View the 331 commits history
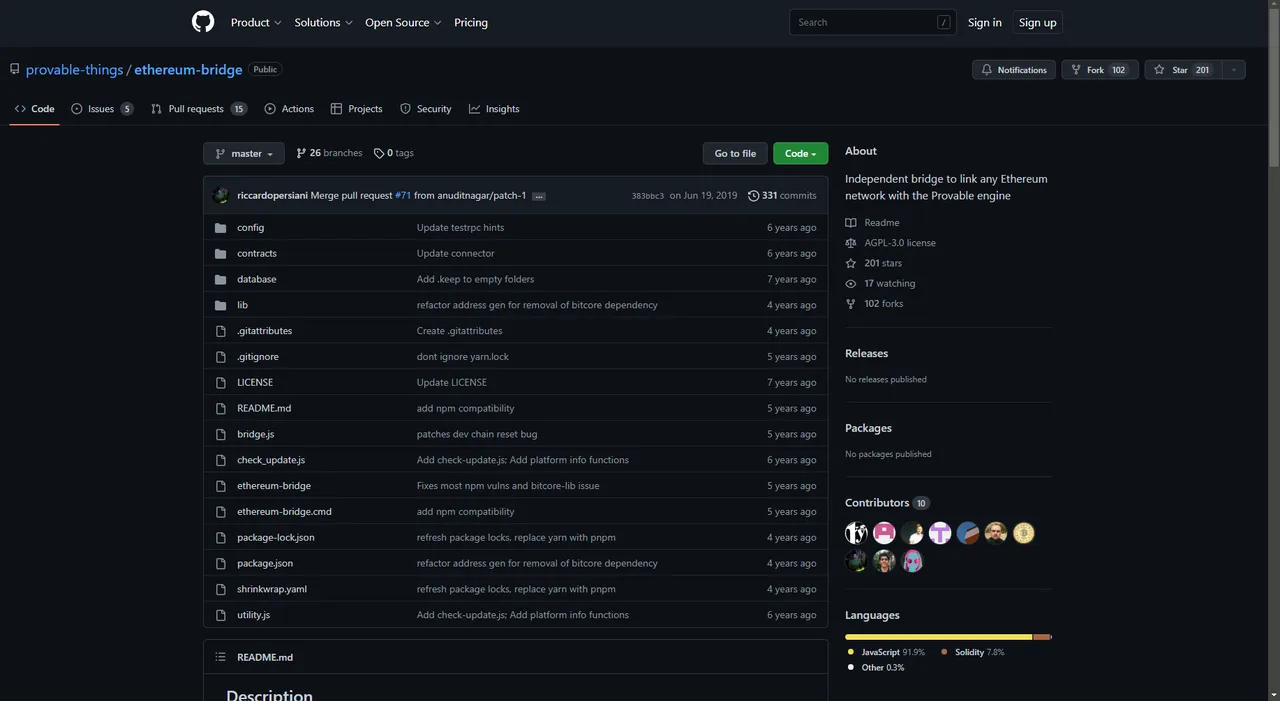 coord(782,196)
